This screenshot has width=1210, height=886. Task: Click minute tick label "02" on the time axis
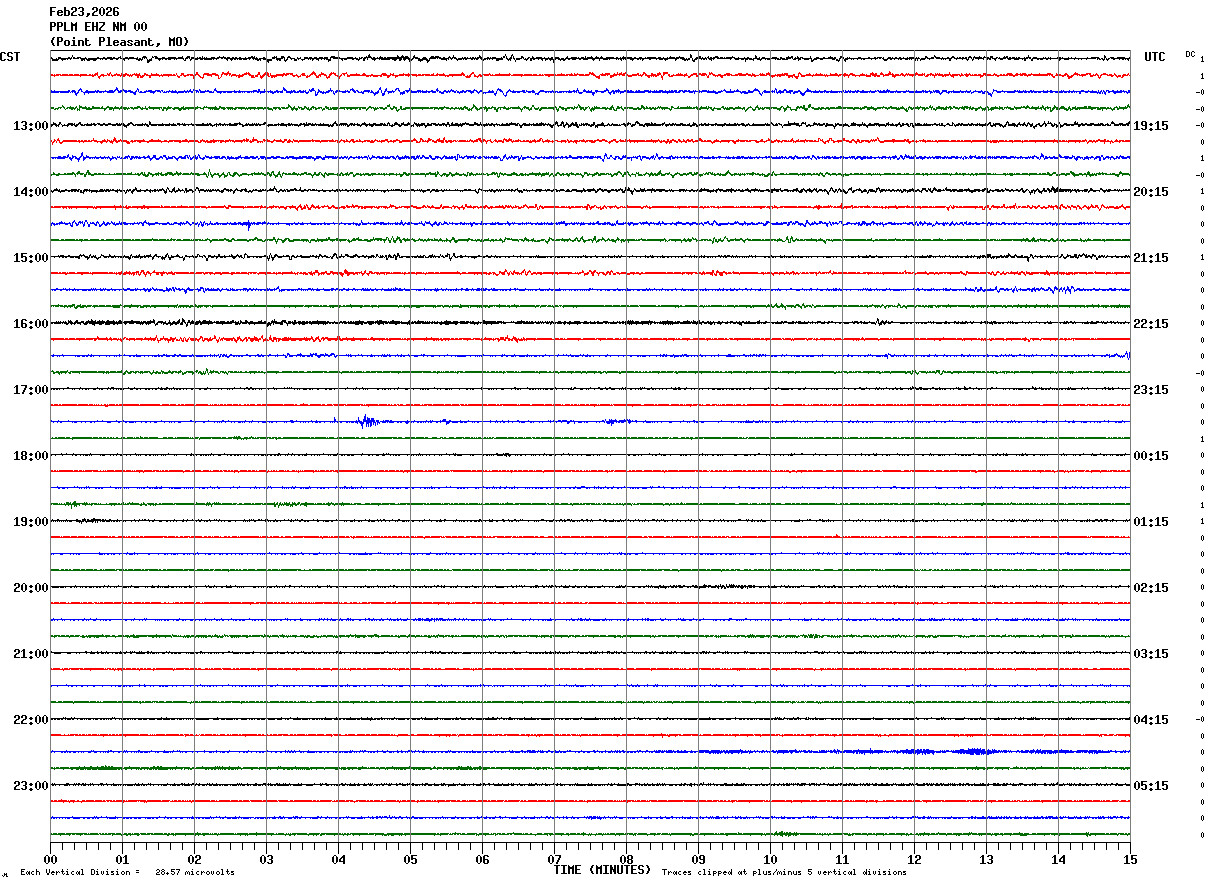click(195, 859)
